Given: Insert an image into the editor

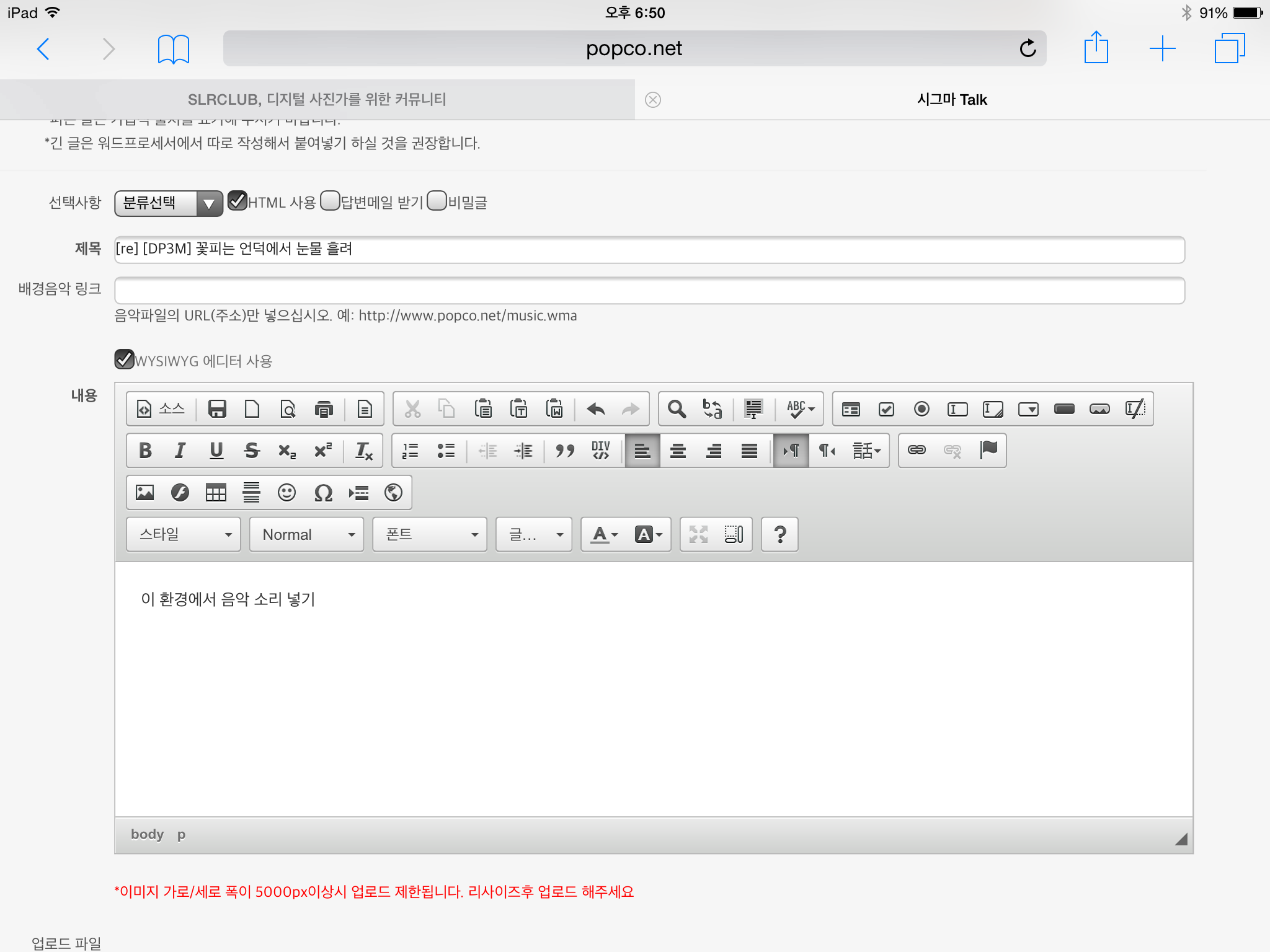Looking at the screenshot, I should [145, 493].
